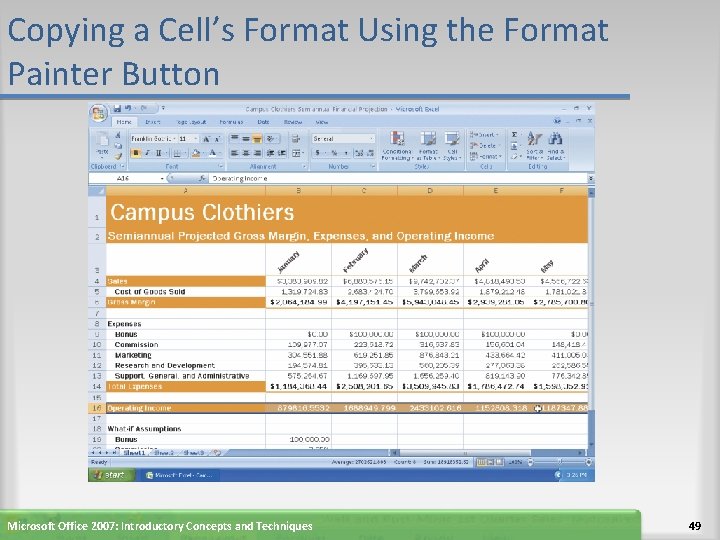This screenshot has width=720, height=540.
Task: Open the Formulas ribbon tab
Action: 231,122
